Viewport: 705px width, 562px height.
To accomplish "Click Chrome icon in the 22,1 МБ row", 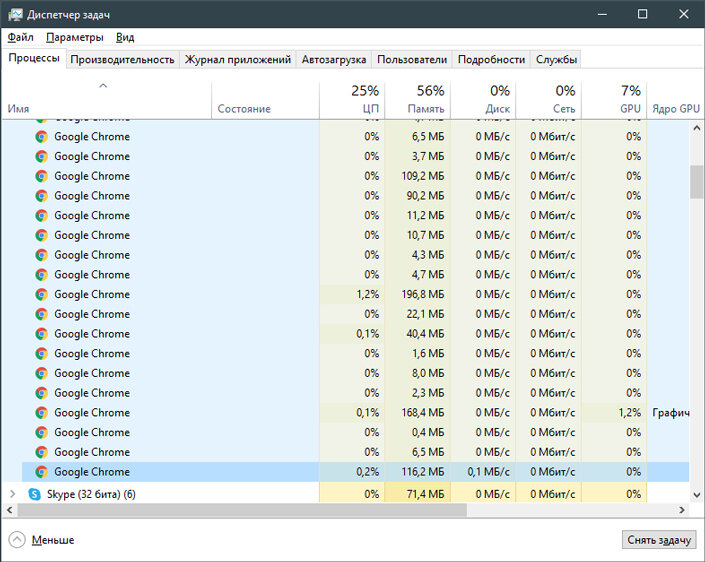I will click(41, 314).
